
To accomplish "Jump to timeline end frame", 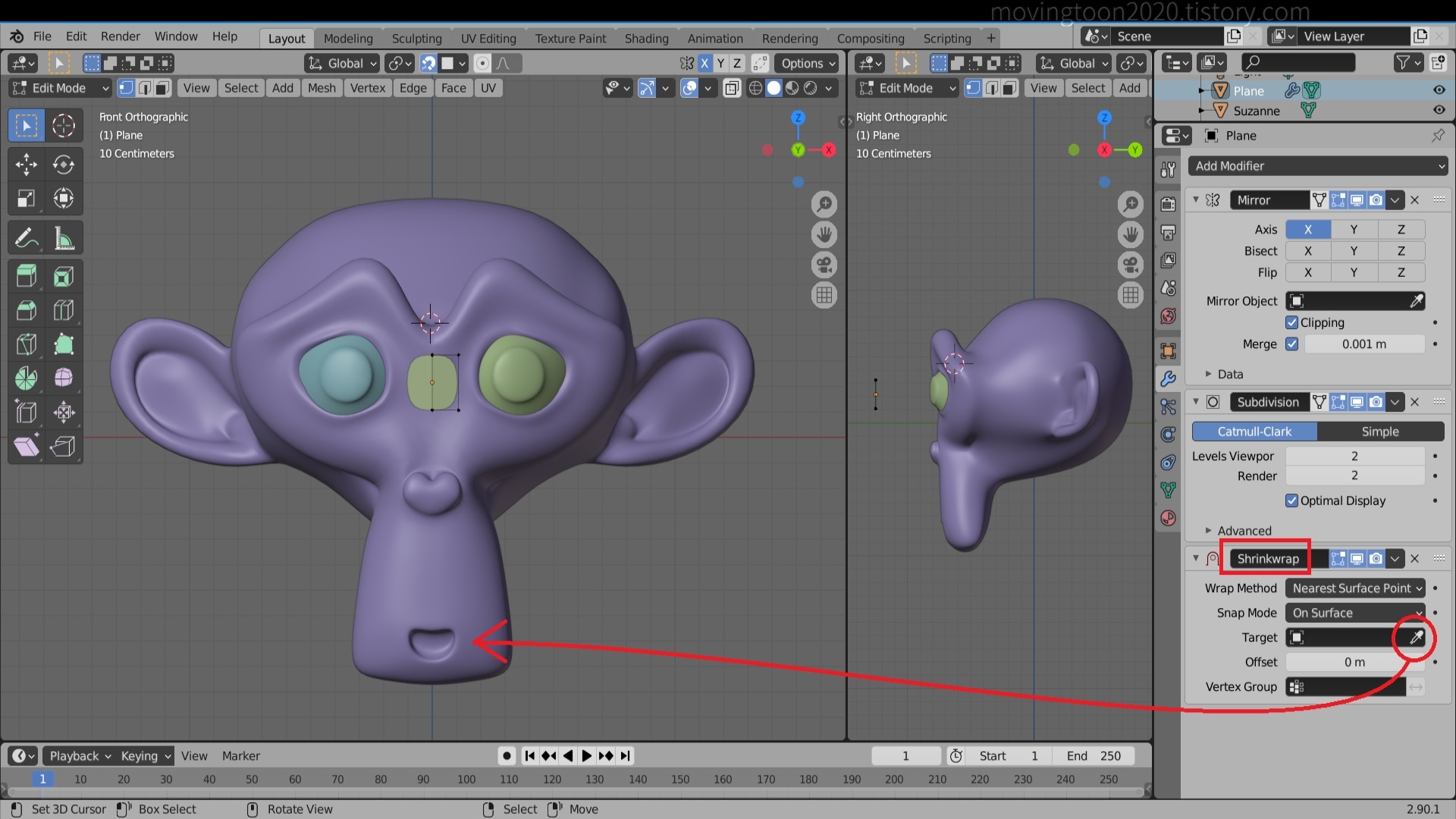I will (x=625, y=756).
